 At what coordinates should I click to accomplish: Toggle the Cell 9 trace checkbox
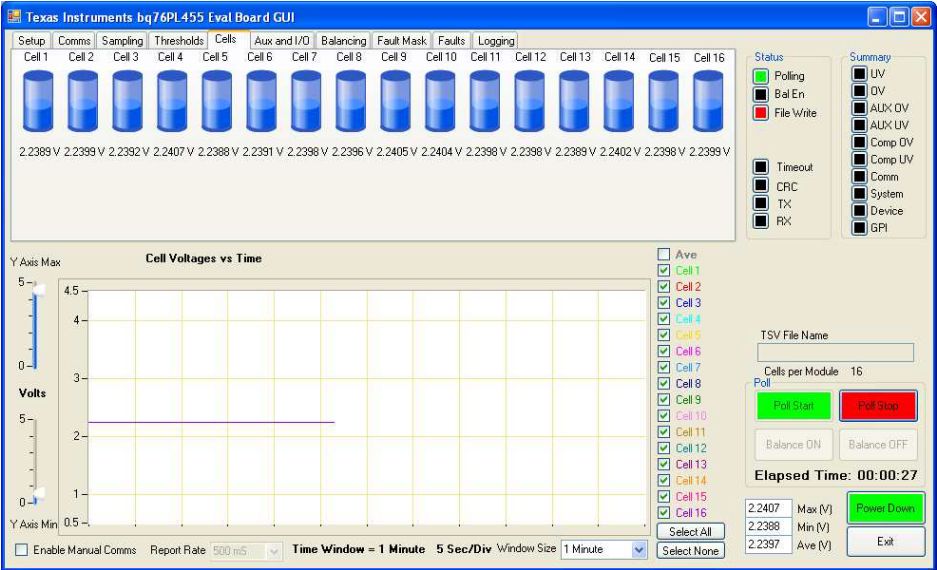click(x=663, y=399)
